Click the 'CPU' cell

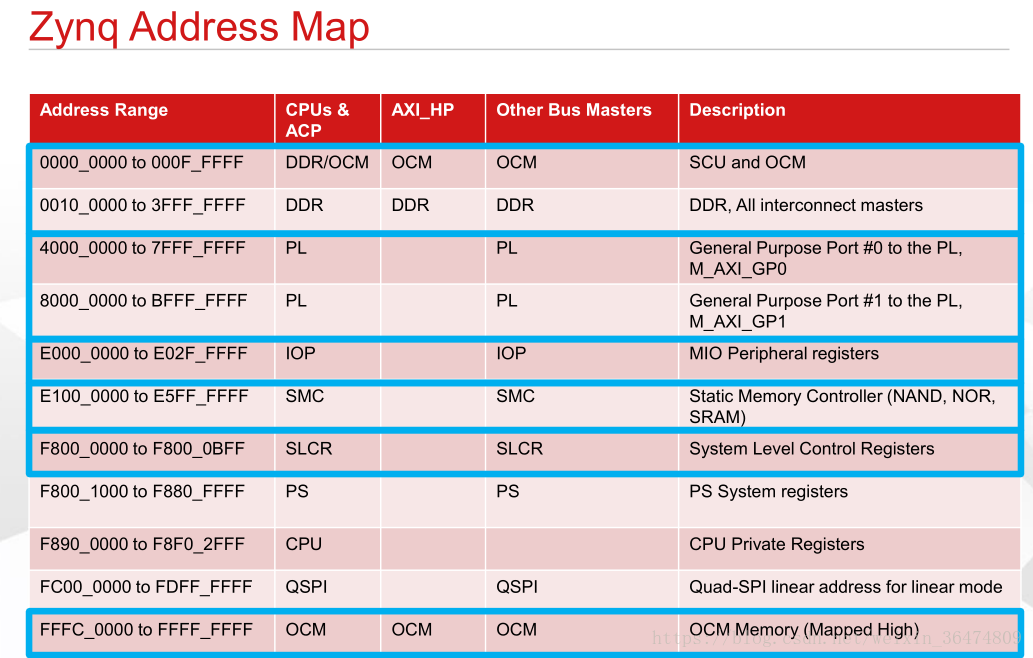(304, 545)
